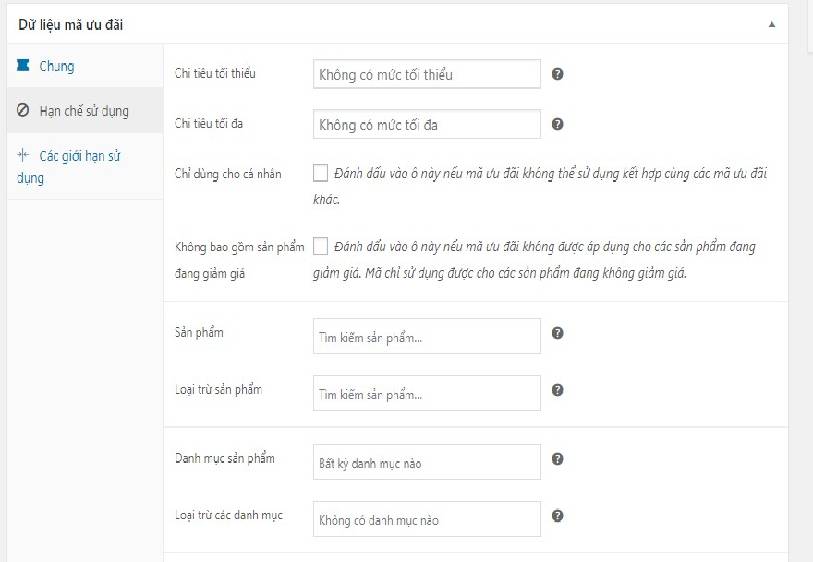The width and height of the screenshot is (813, 562).
Task: Open the Chung tab
Action: pyautogui.click(x=85, y=66)
